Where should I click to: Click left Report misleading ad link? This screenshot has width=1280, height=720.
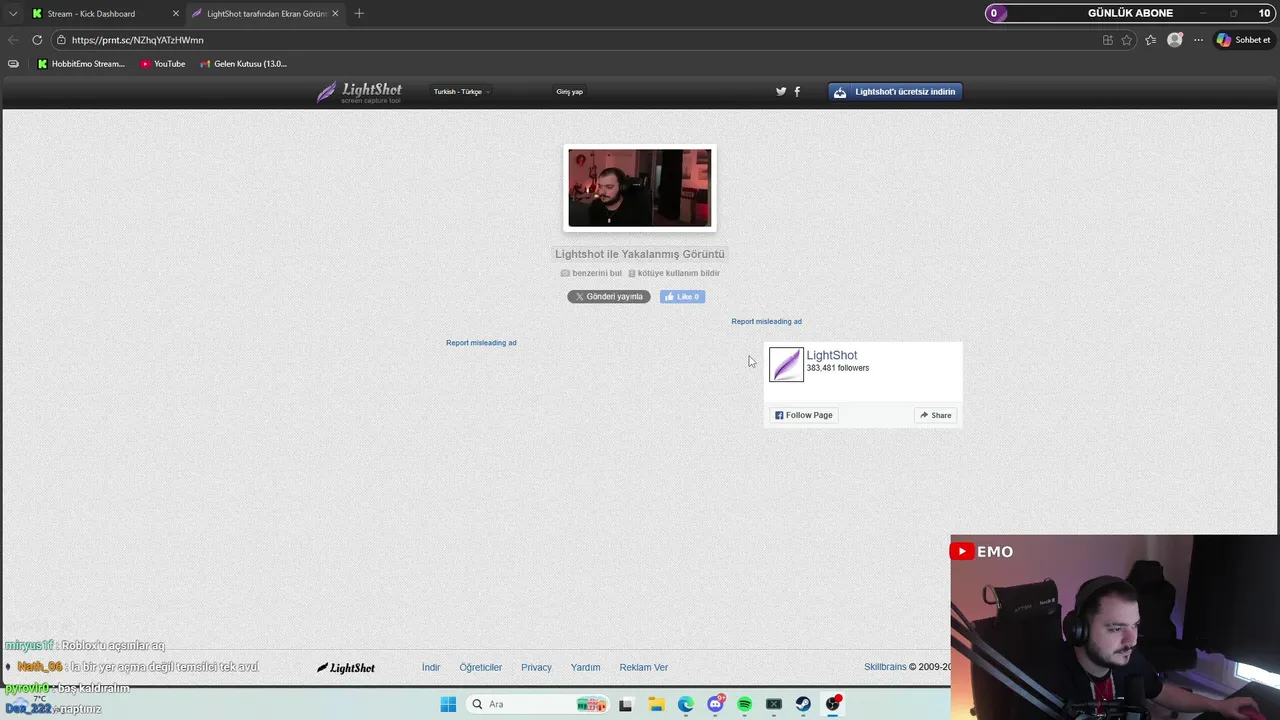pos(481,342)
